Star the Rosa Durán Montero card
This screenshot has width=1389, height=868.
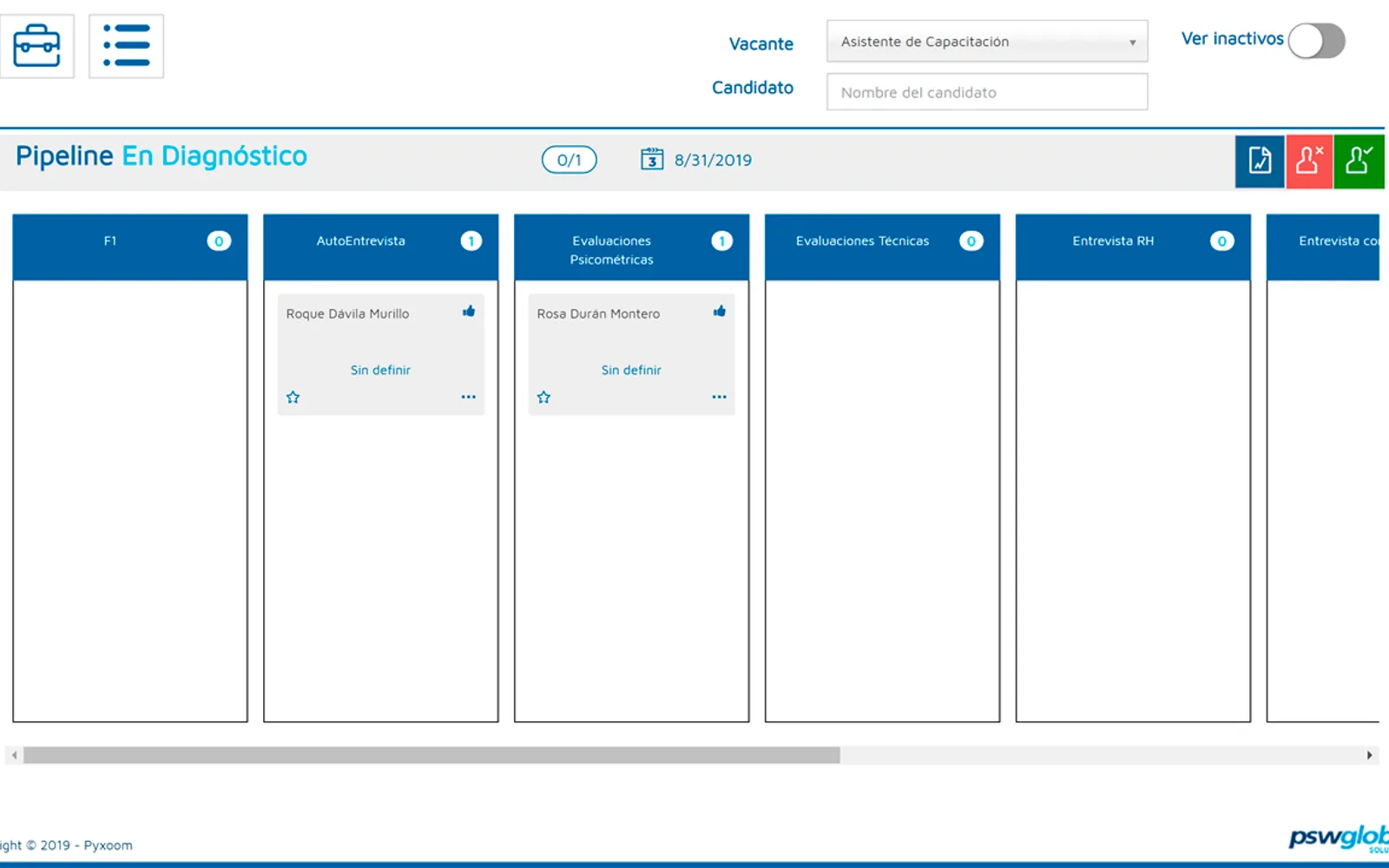pyautogui.click(x=544, y=398)
